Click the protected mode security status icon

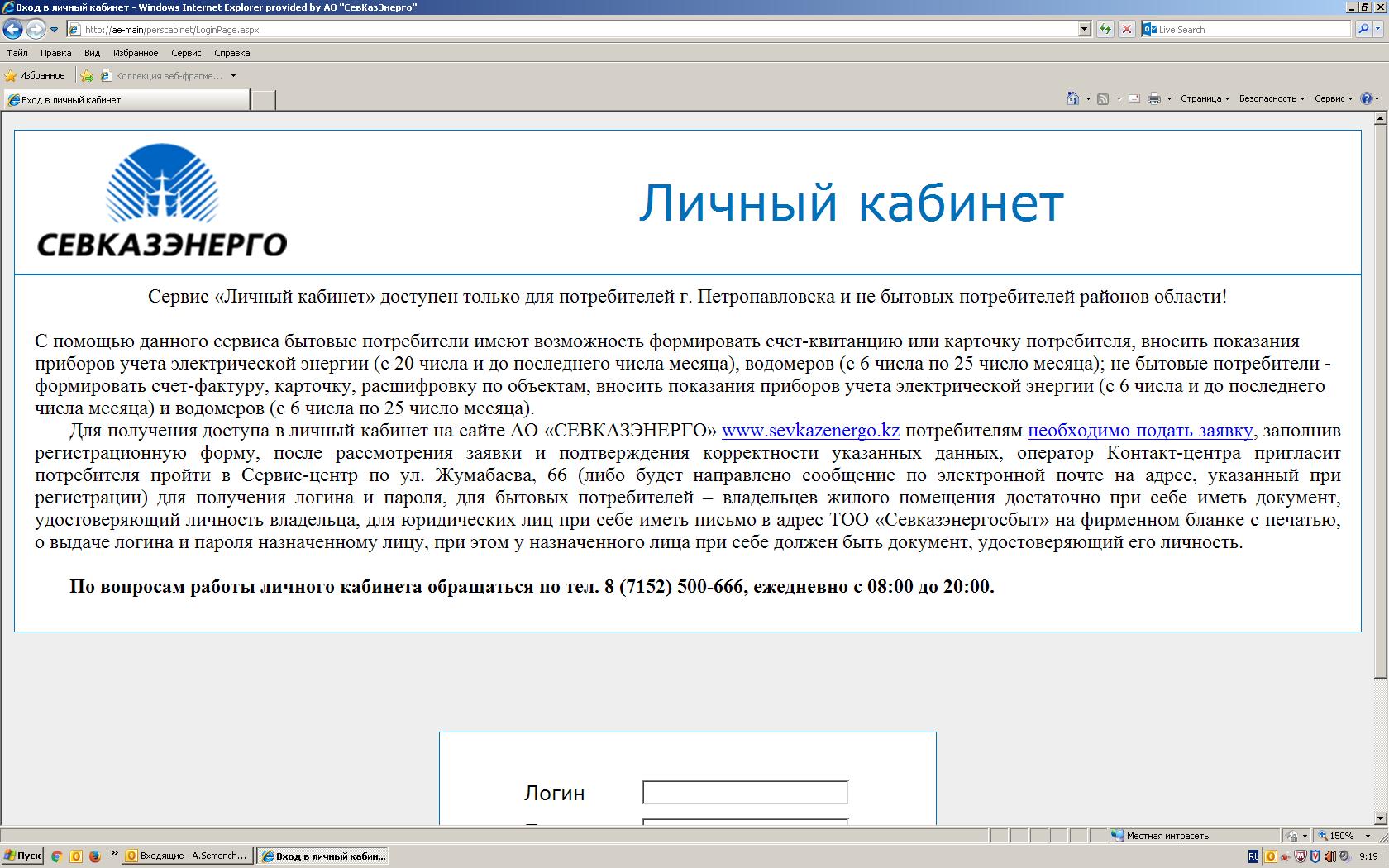click(1292, 836)
